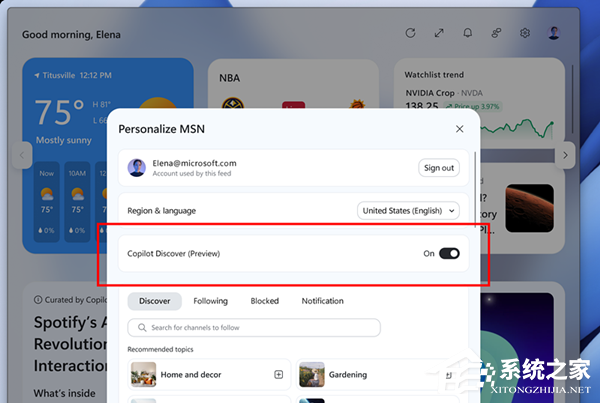The height and width of the screenshot is (403, 600).
Task: Click the Mostly sunny weather text
Action: 64,140
